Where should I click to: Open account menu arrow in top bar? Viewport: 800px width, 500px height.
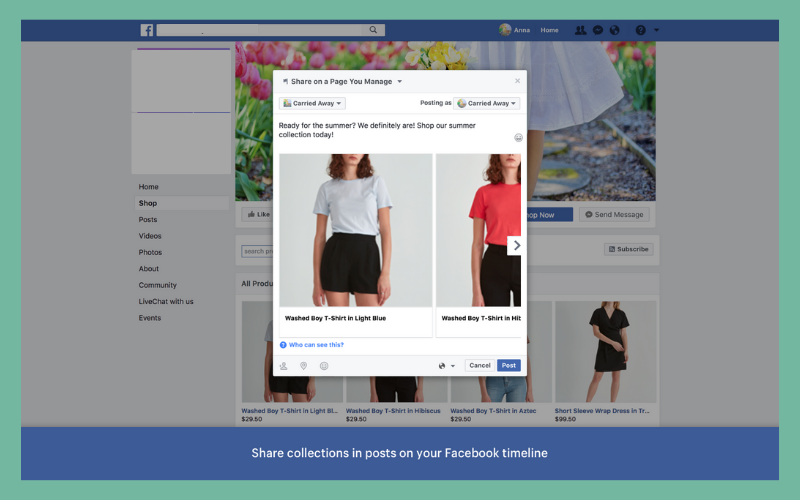[x=657, y=30]
